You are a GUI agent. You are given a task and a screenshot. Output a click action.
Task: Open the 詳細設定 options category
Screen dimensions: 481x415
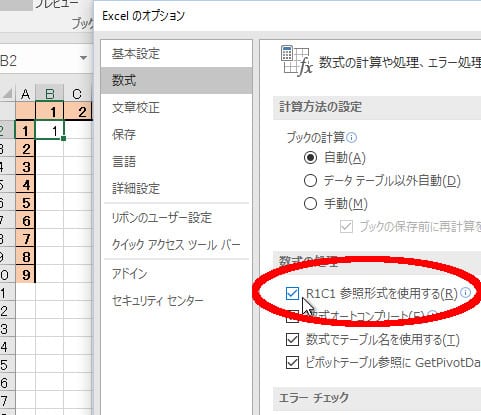click(177, 189)
